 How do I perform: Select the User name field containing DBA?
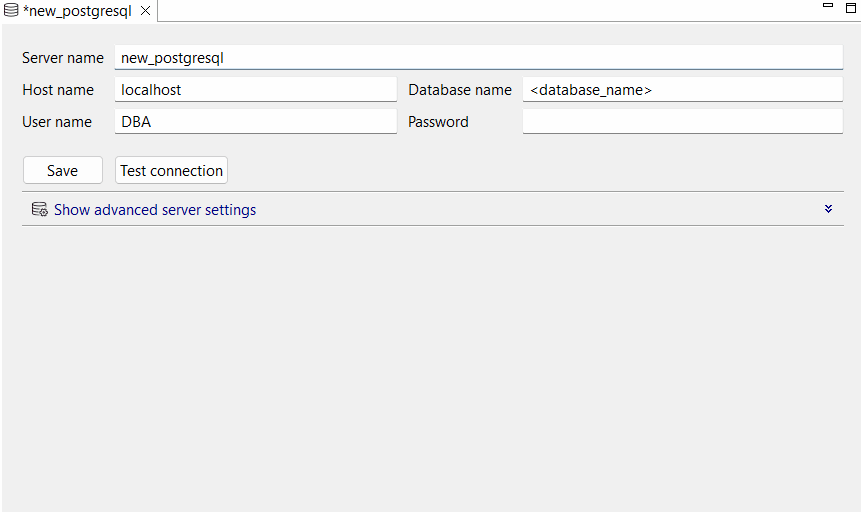[x=256, y=122]
